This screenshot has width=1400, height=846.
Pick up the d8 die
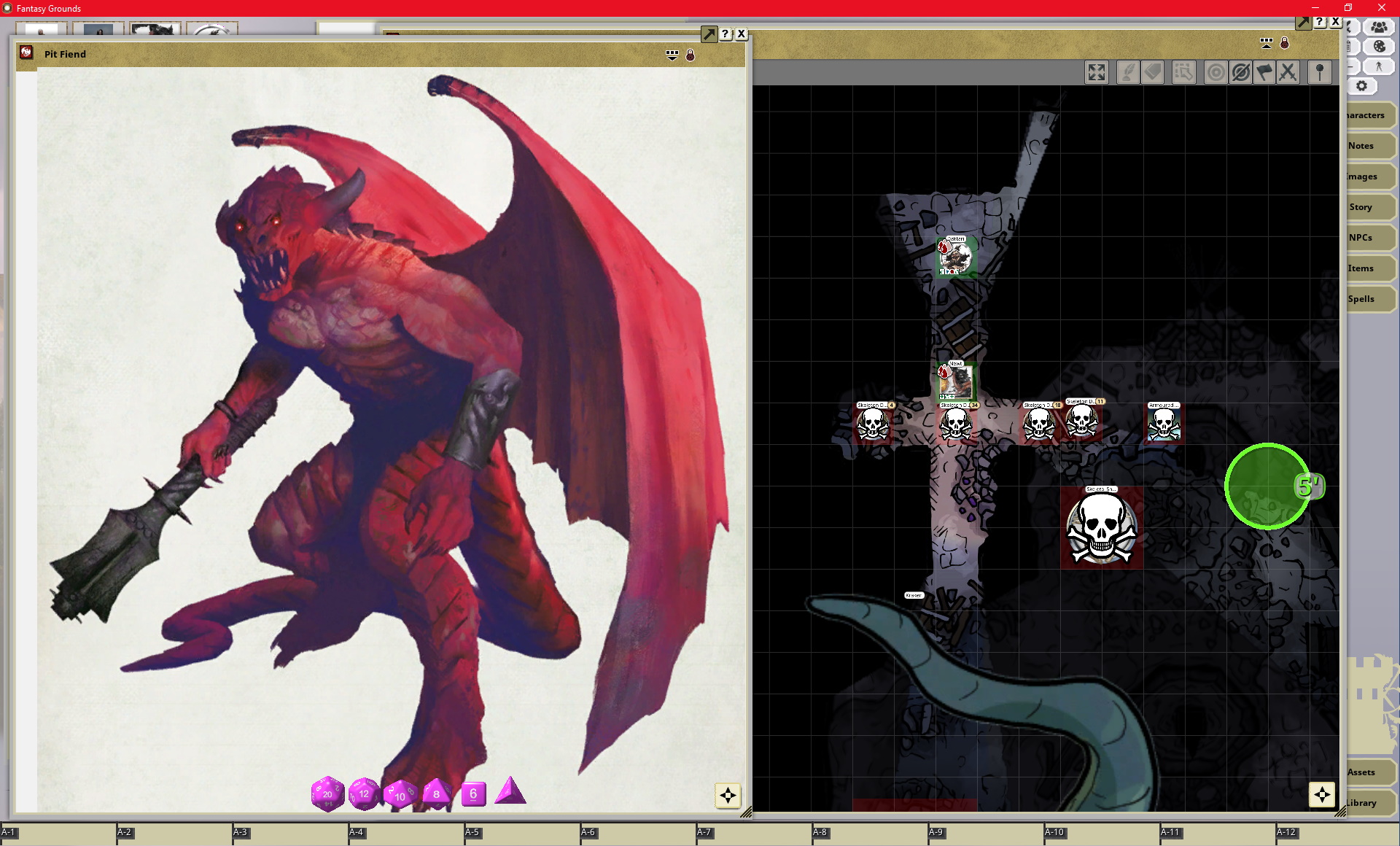click(436, 793)
